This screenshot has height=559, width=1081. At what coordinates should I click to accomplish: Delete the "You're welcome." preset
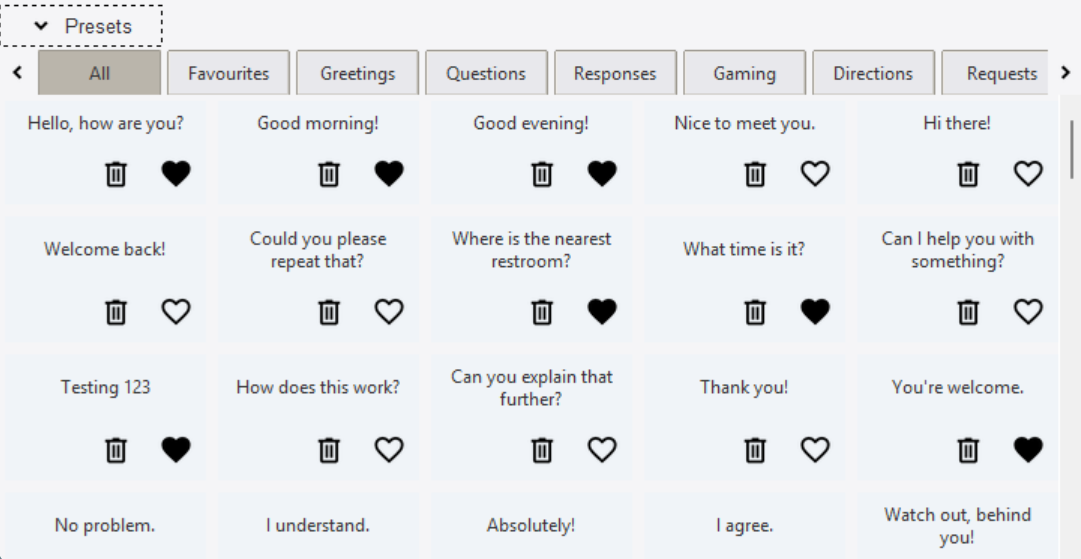968,449
